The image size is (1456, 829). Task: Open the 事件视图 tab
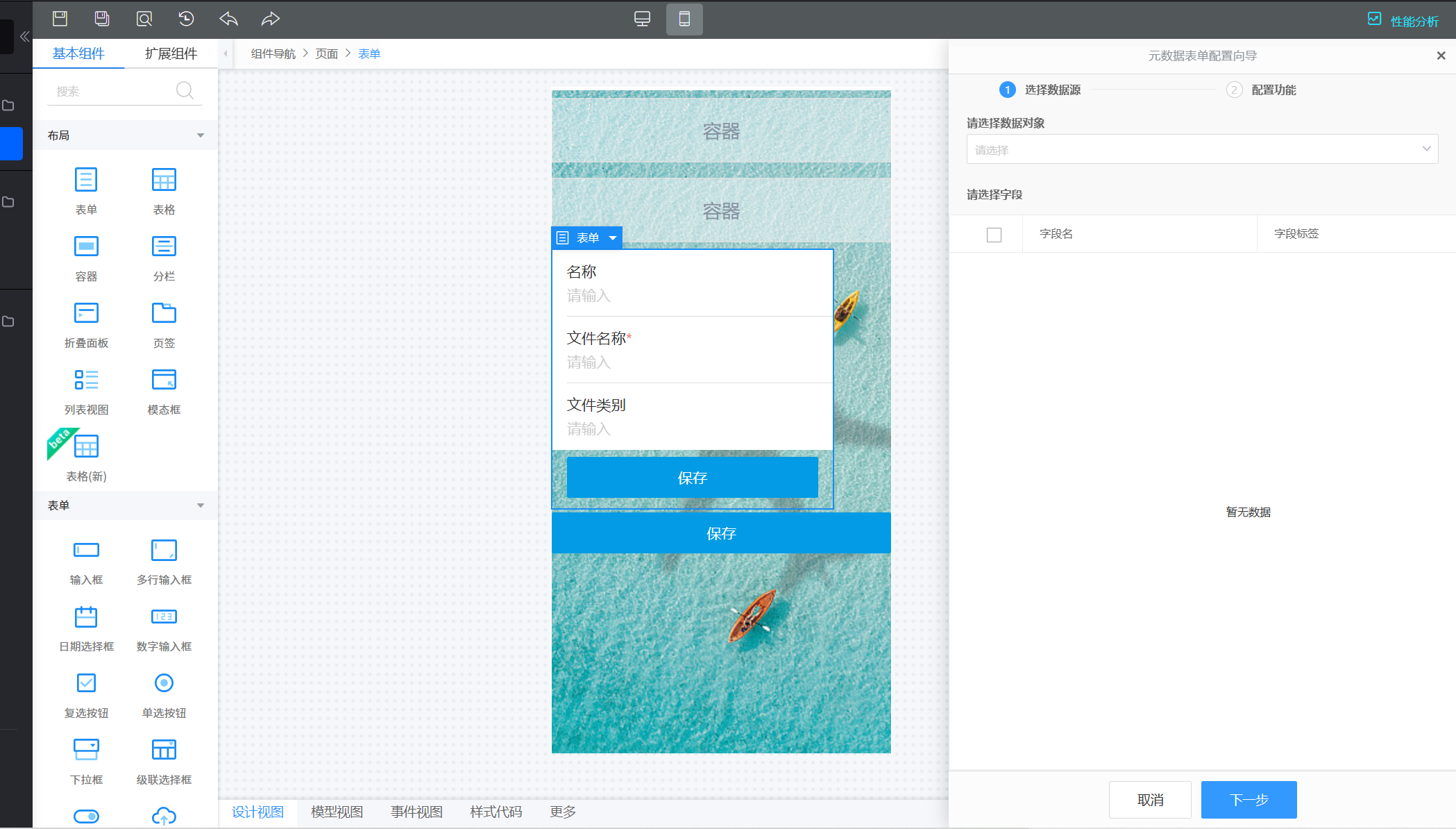pyautogui.click(x=416, y=812)
